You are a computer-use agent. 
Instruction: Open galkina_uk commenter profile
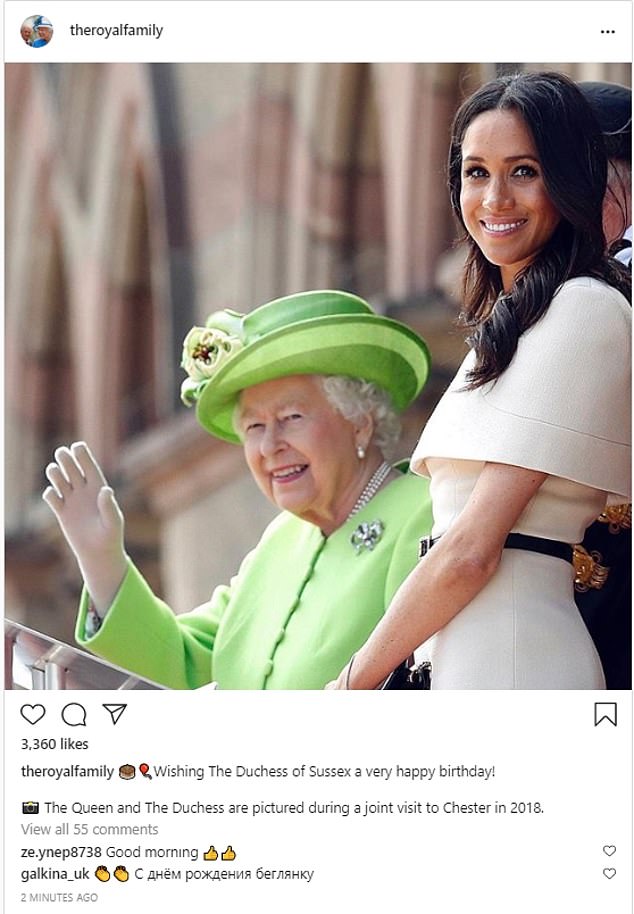(55, 874)
